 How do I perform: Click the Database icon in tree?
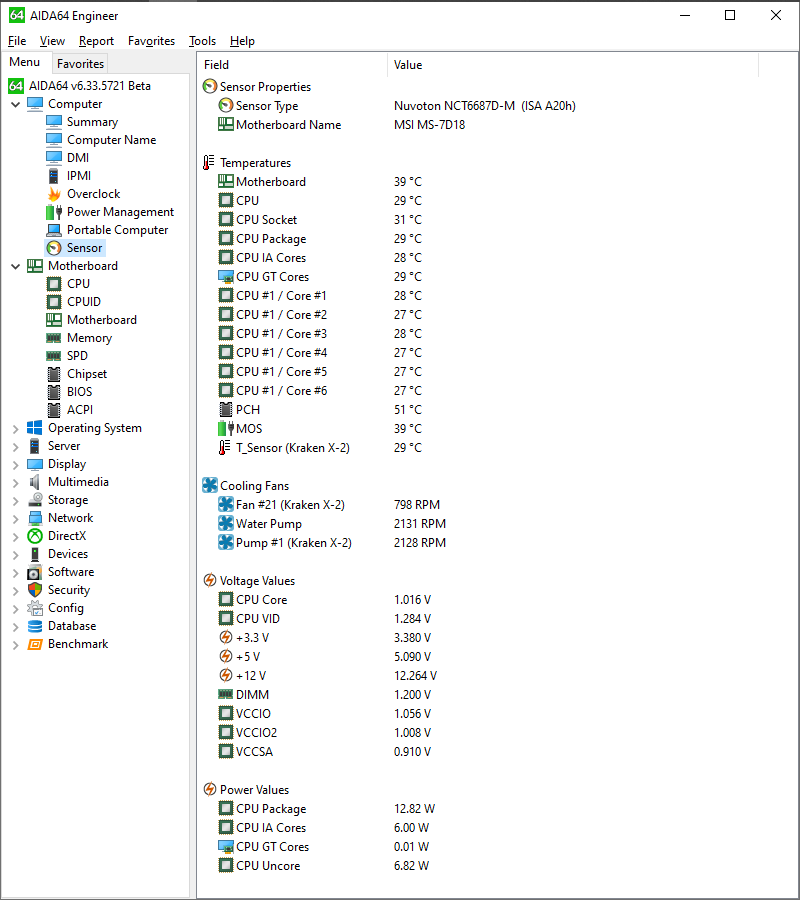pos(35,626)
